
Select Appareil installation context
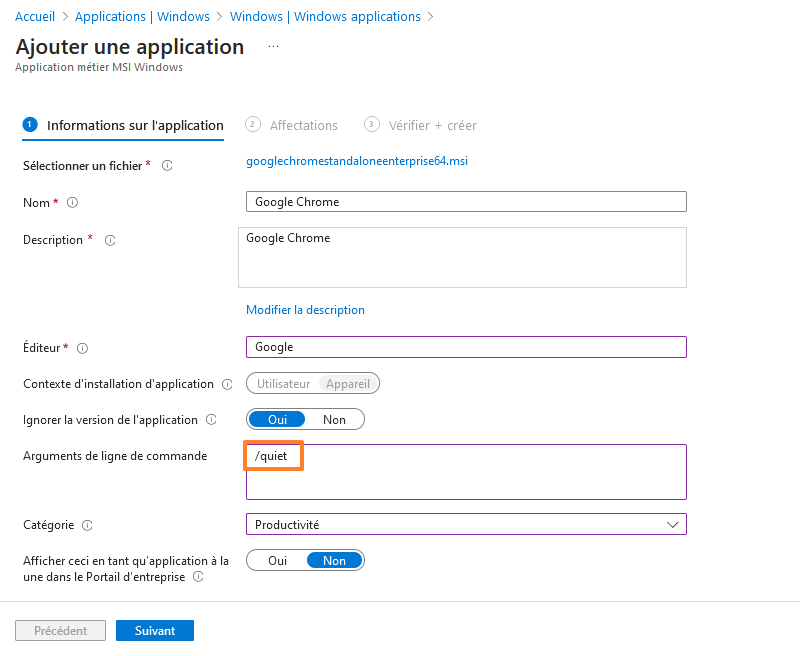pos(347,383)
